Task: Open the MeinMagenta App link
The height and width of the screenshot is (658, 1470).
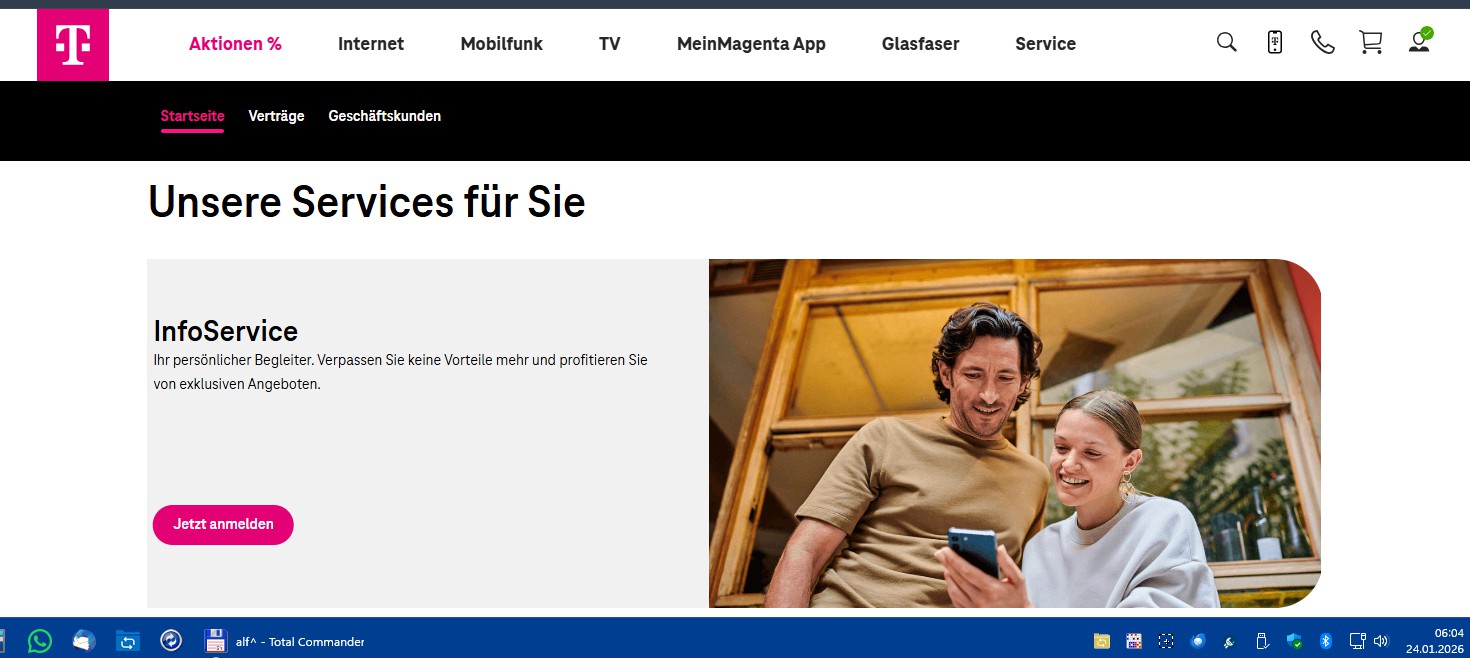Action: [751, 44]
